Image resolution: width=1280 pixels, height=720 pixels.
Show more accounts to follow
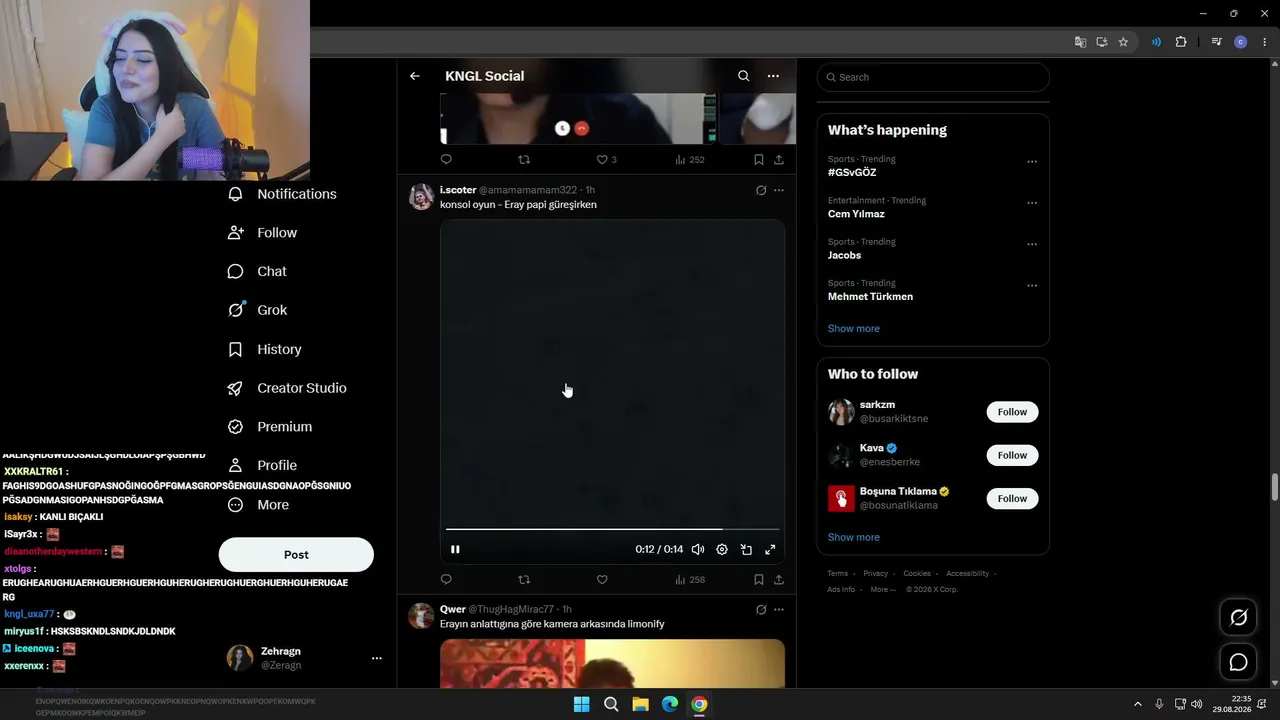[854, 538]
